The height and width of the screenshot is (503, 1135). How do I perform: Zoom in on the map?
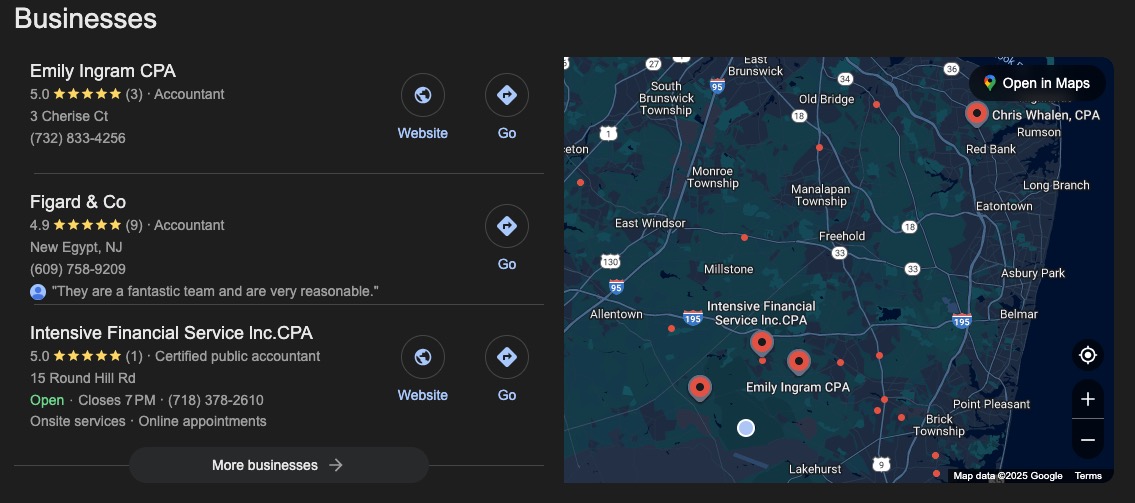click(x=1088, y=399)
